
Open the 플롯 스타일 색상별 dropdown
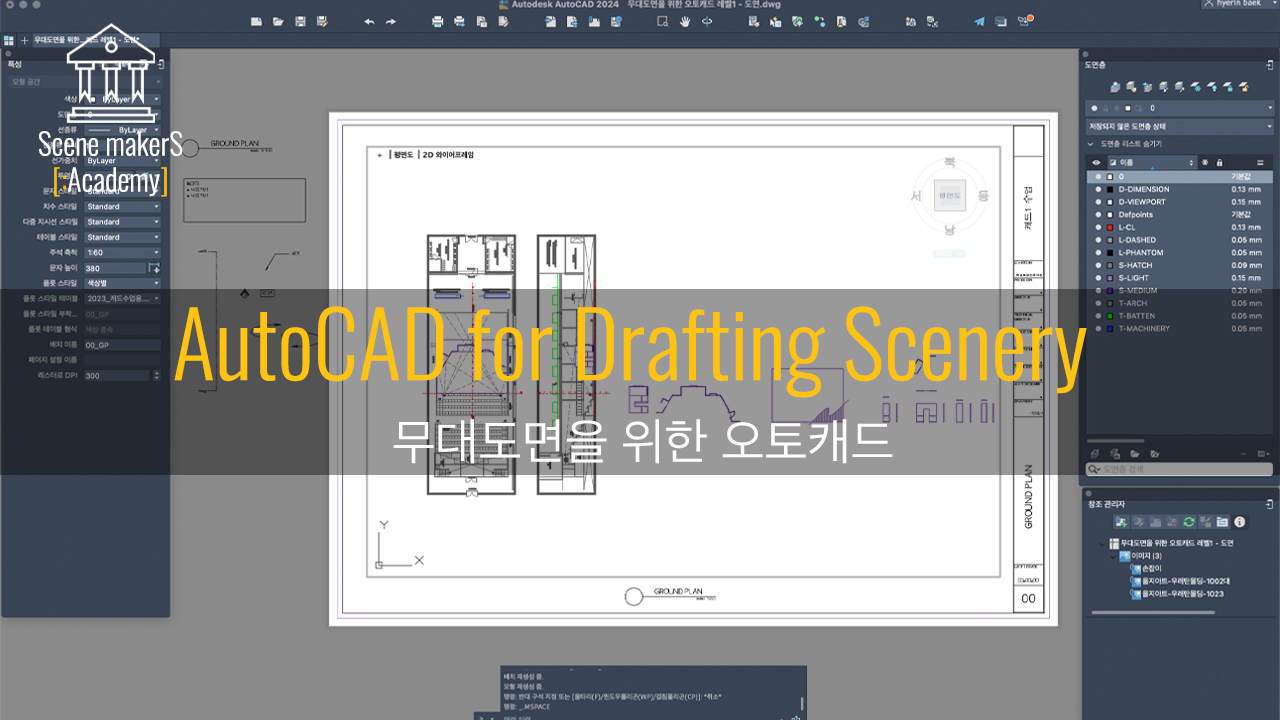(x=122, y=283)
